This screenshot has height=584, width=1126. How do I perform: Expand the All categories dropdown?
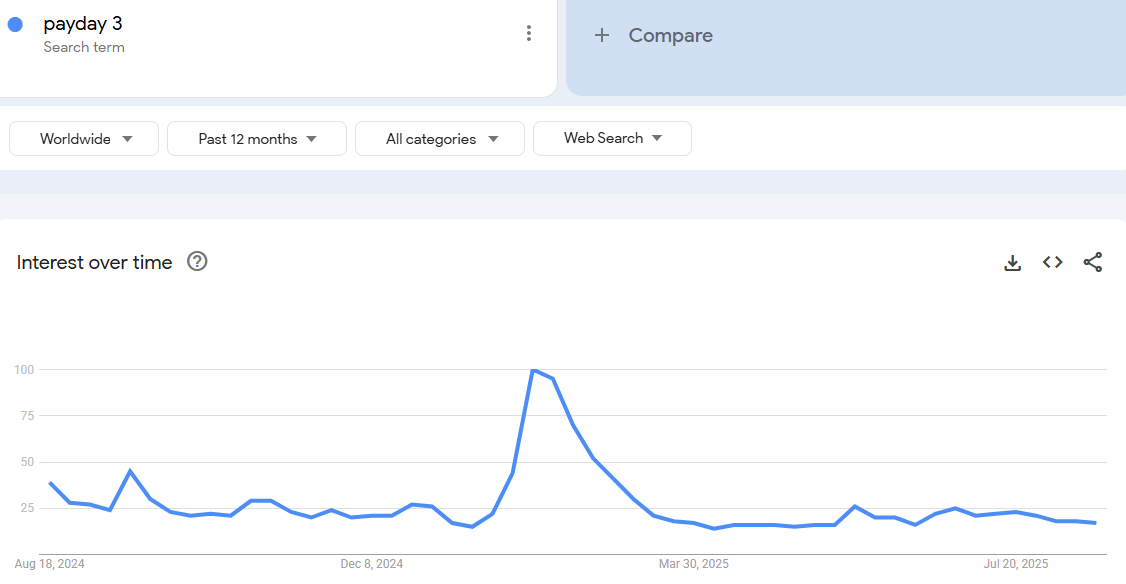pyautogui.click(x=440, y=139)
